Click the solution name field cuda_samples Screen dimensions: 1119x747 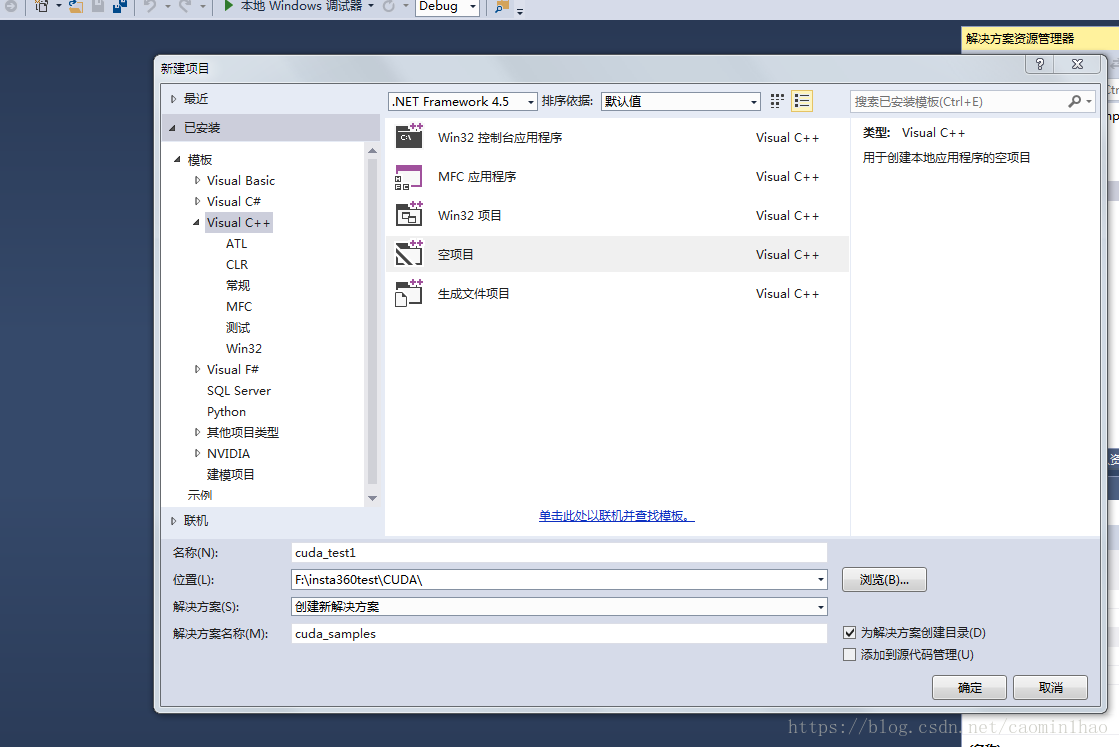click(559, 634)
